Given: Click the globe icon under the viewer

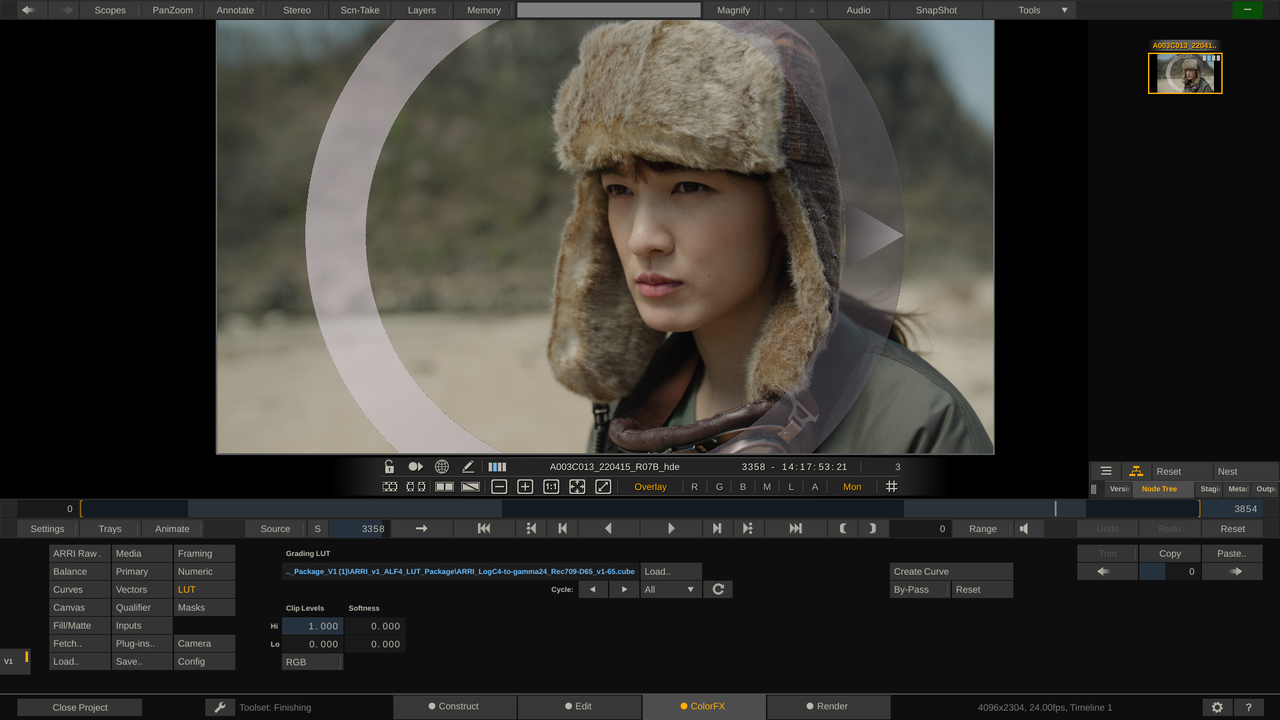Looking at the screenshot, I should coord(442,467).
